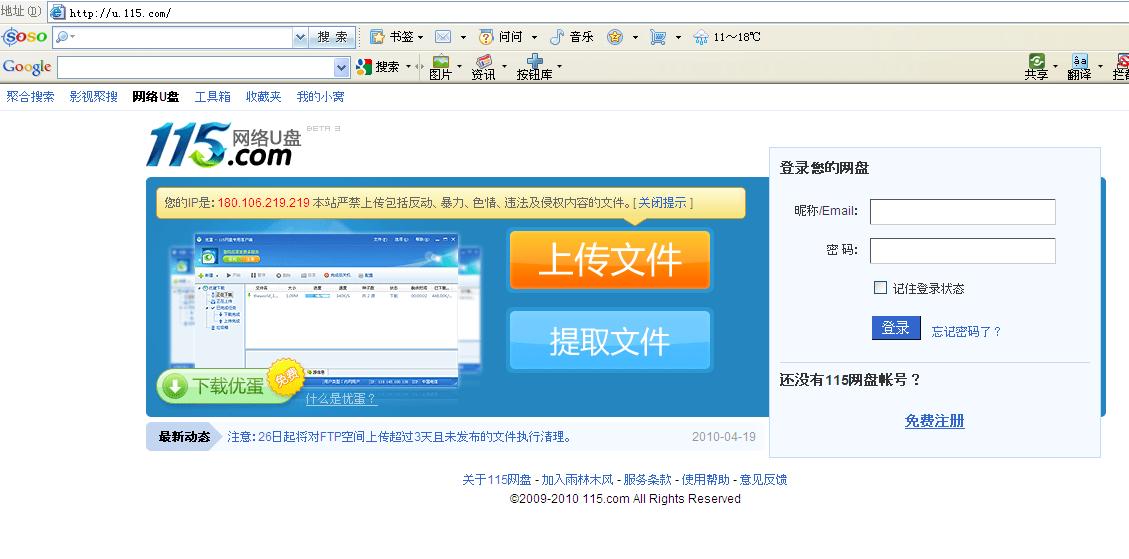Click the 登录 login button
Image resolution: width=1129 pixels, height=559 pixels.
click(896, 328)
